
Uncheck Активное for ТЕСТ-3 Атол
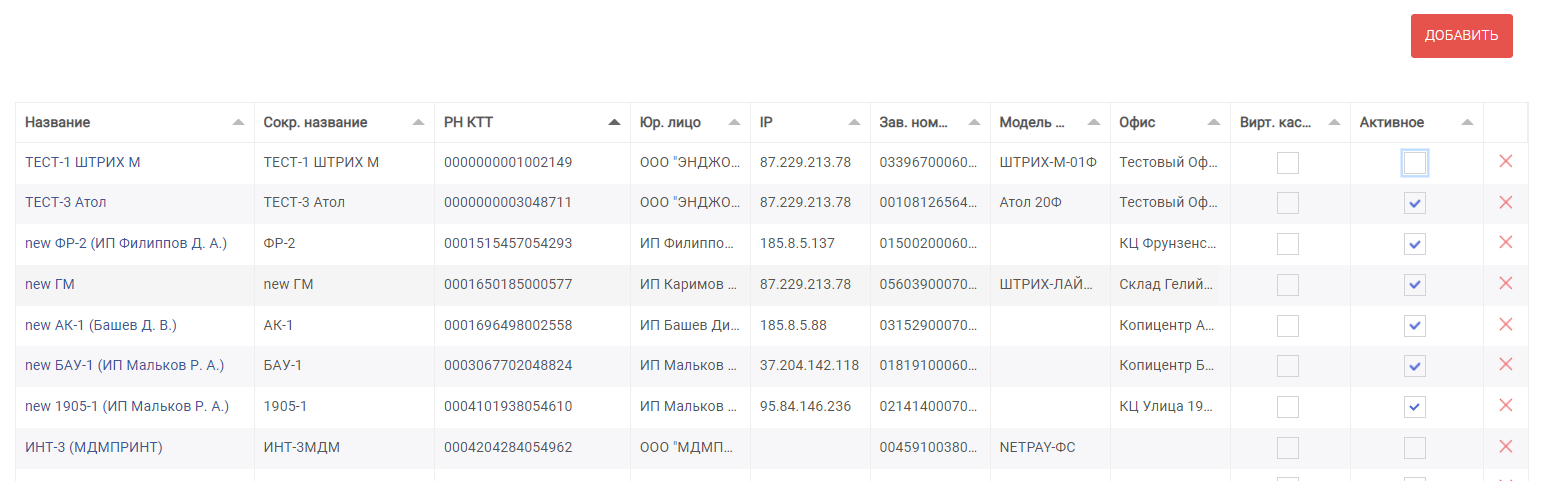pyautogui.click(x=1415, y=203)
